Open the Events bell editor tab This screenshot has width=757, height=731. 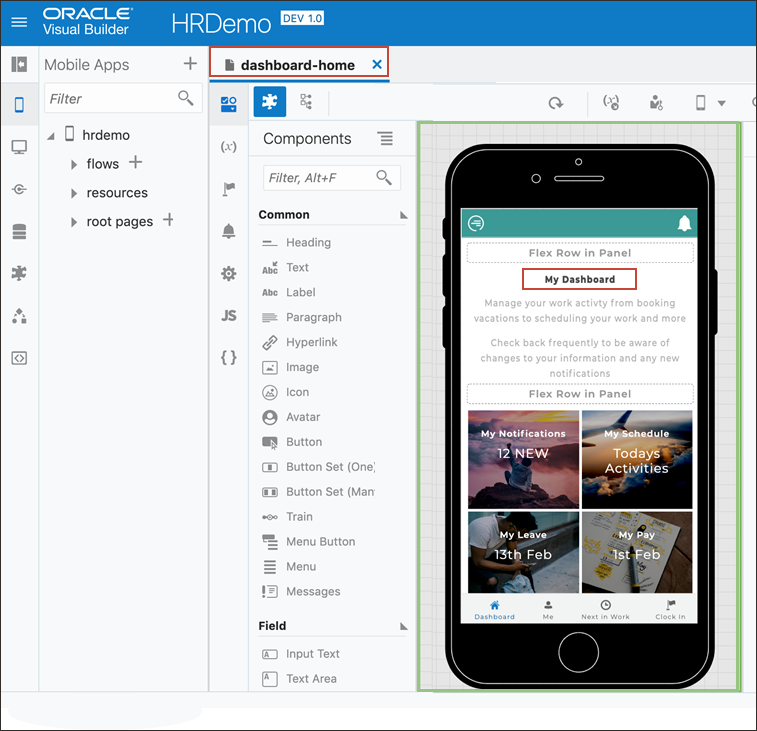(228, 231)
